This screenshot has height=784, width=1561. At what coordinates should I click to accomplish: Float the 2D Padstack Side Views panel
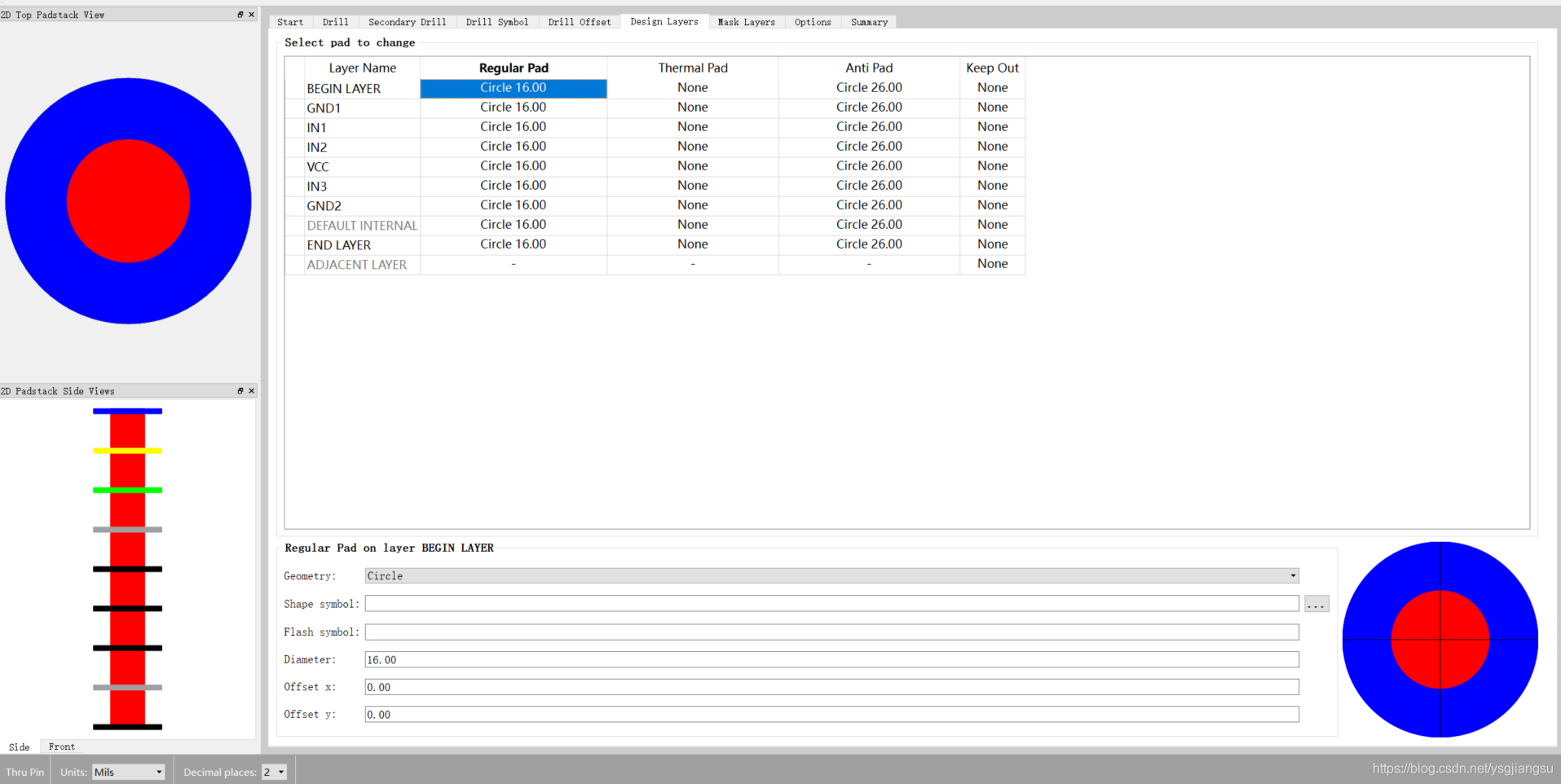240,391
